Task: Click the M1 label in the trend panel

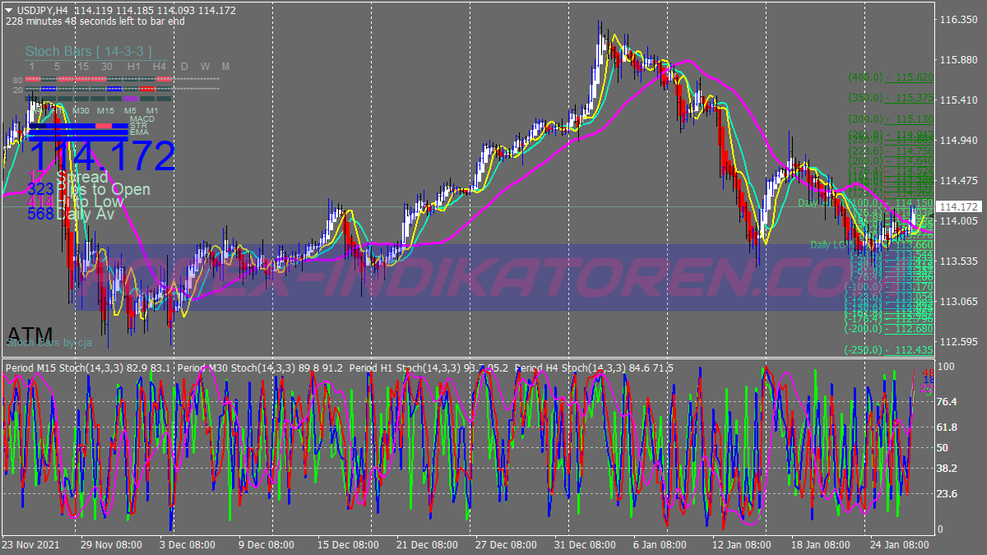Action: pyautogui.click(x=152, y=111)
